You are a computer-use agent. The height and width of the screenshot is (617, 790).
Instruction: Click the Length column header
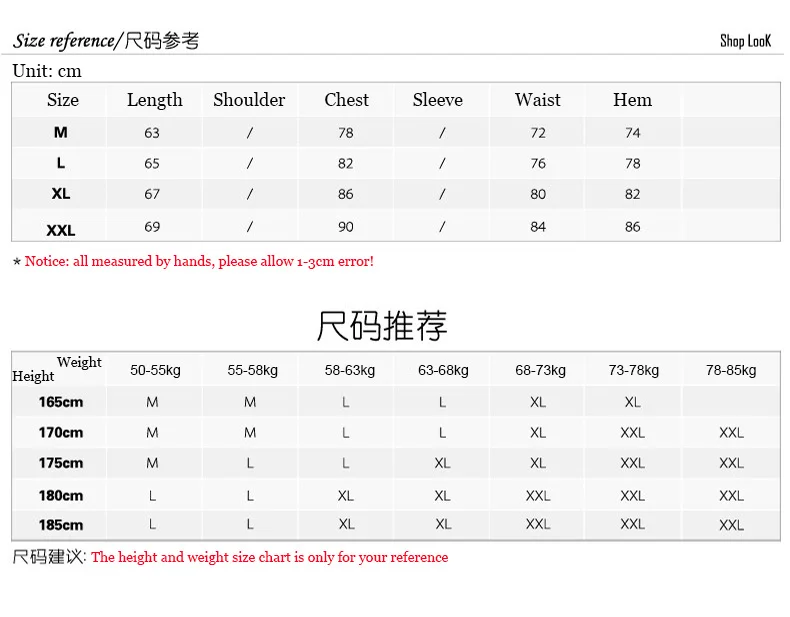[155, 100]
